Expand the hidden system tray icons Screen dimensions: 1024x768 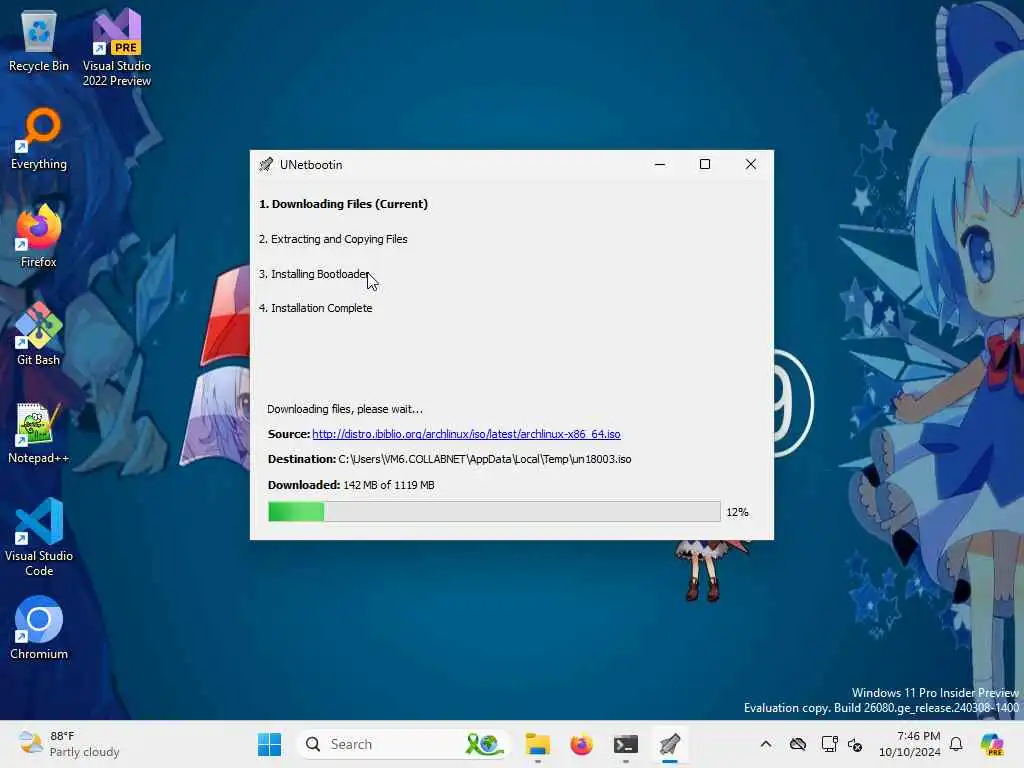[x=766, y=744]
